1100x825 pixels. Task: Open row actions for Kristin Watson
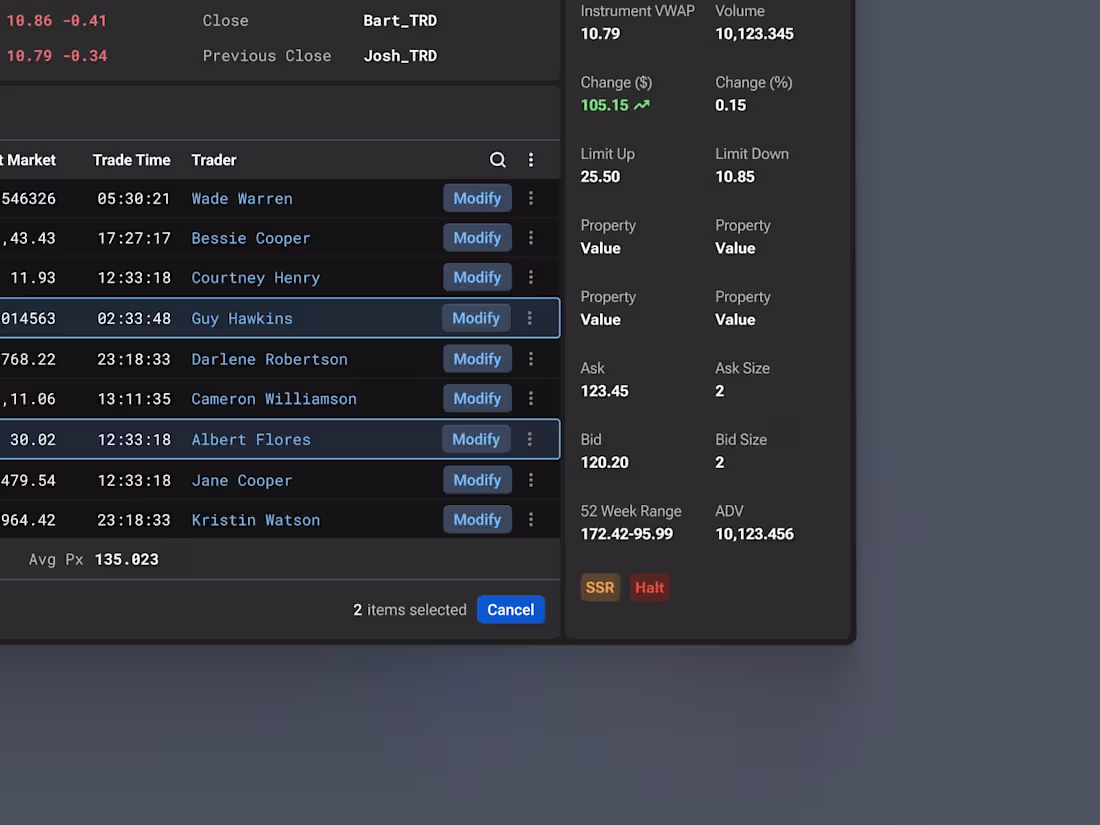530,519
